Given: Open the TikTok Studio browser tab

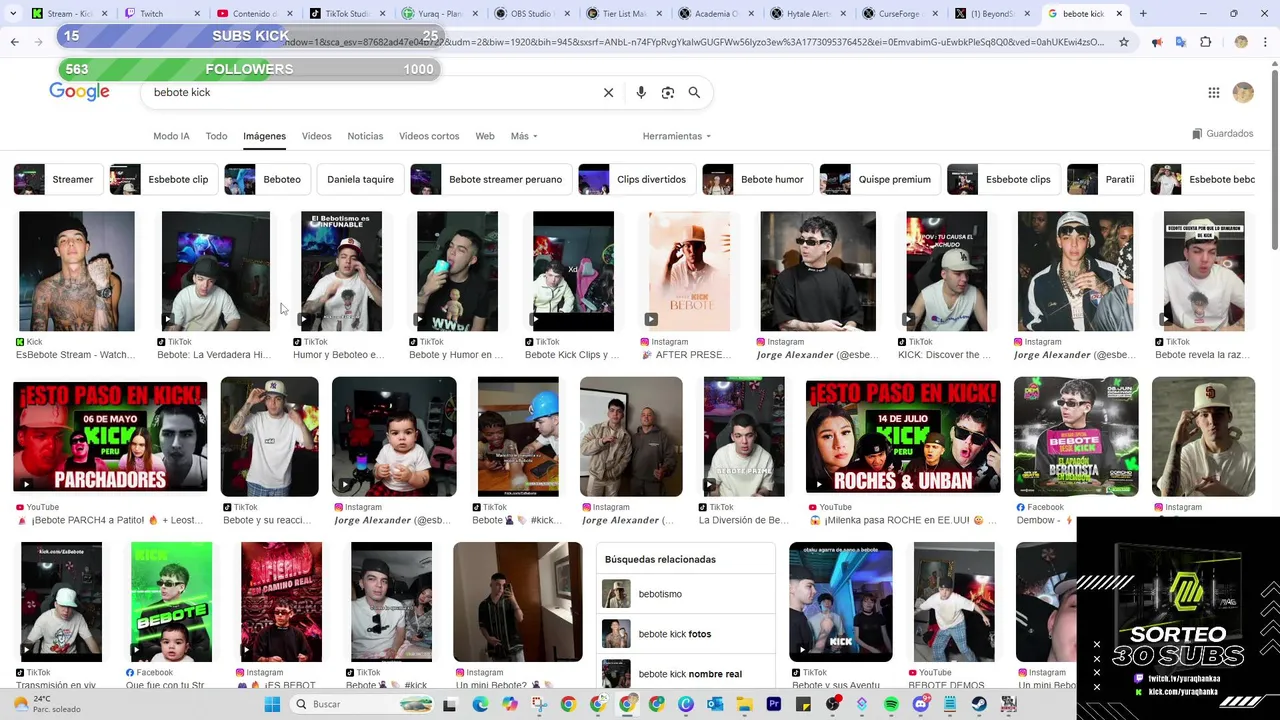Looking at the screenshot, I should pyautogui.click(x=346, y=14).
